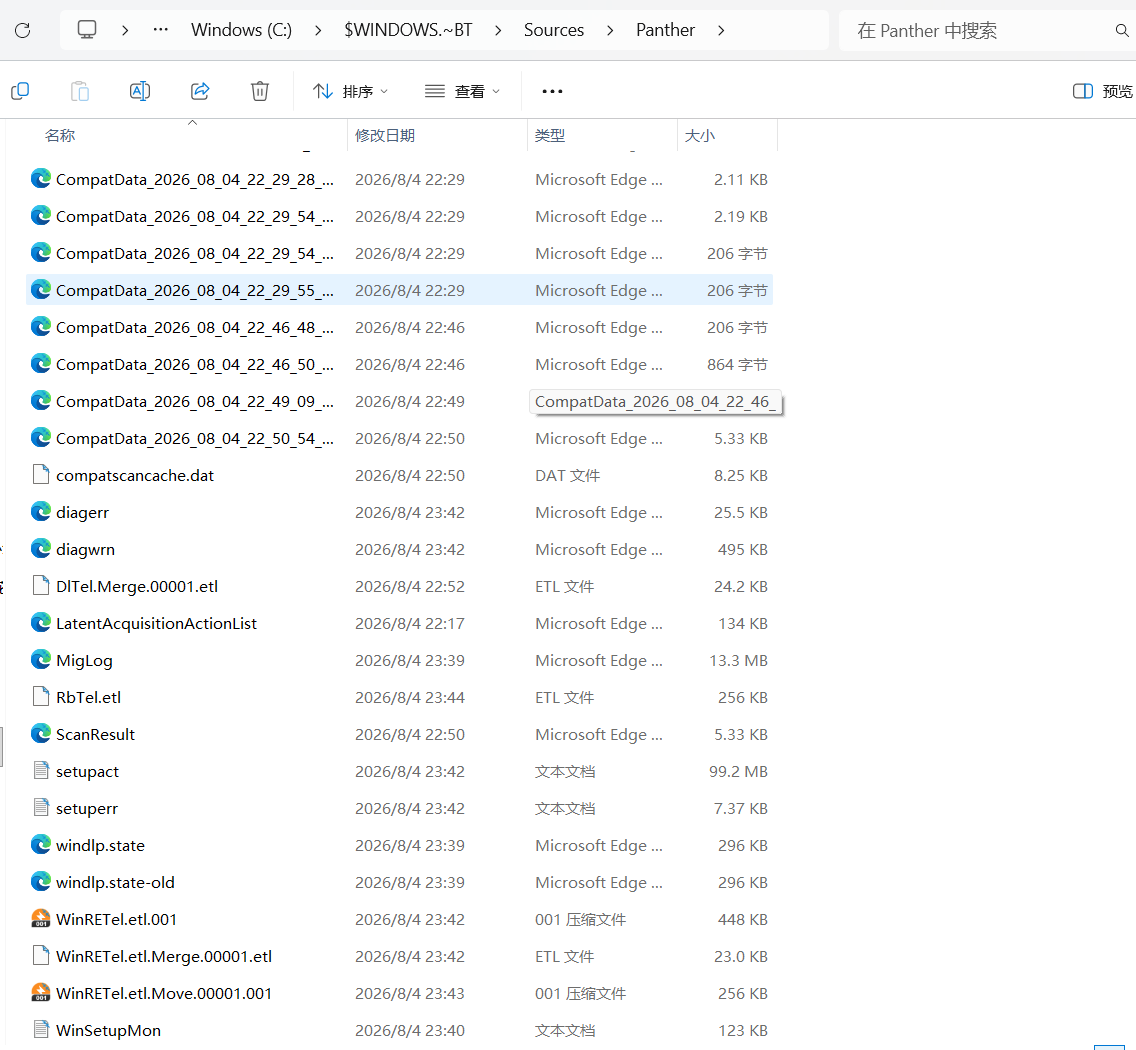Go to Panther folder in breadcrumb
The height and width of the screenshot is (1050, 1136).
point(665,30)
